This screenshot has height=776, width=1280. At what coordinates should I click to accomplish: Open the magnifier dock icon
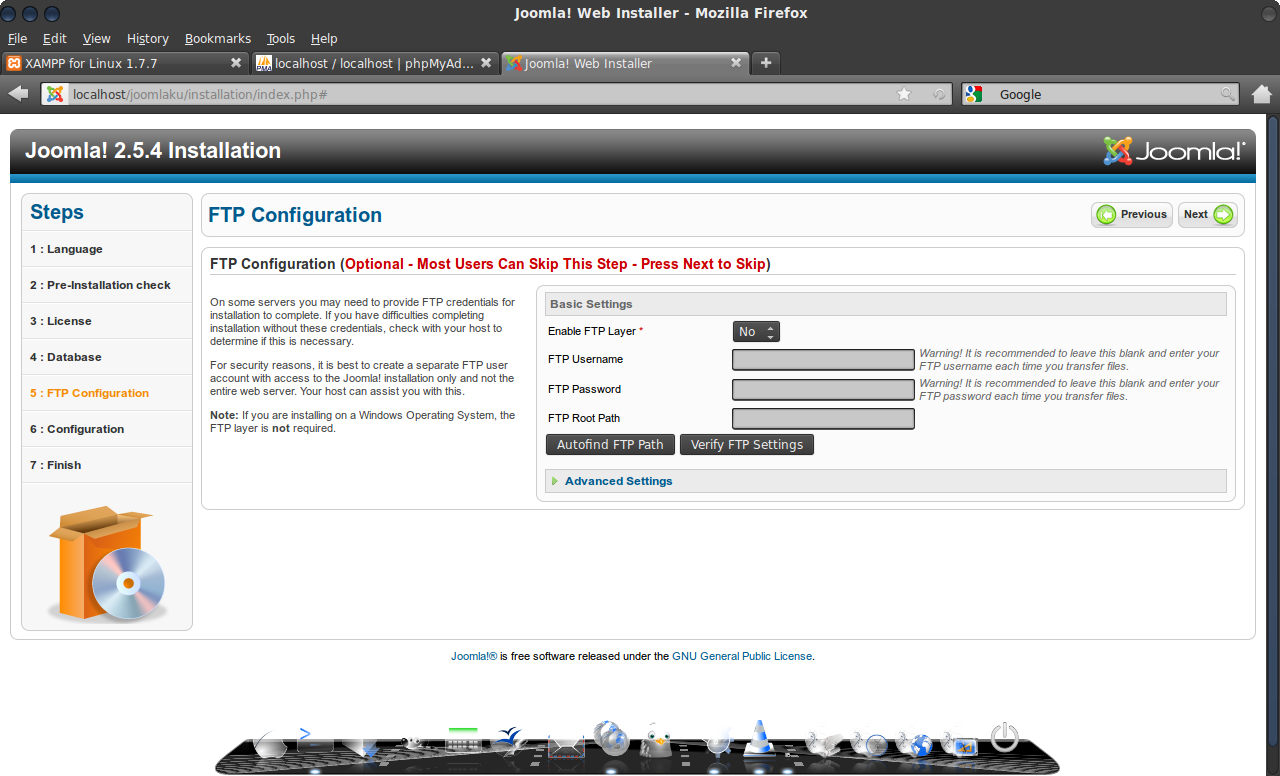coord(718,741)
